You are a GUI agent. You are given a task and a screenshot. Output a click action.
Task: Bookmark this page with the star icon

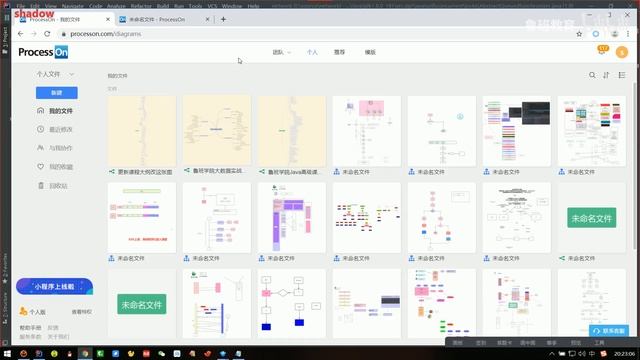[579, 34]
